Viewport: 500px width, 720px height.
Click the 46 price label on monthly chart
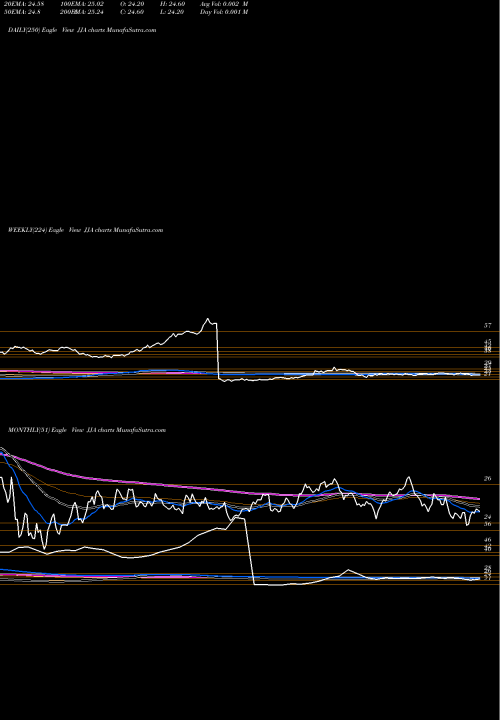coord(488,540)
